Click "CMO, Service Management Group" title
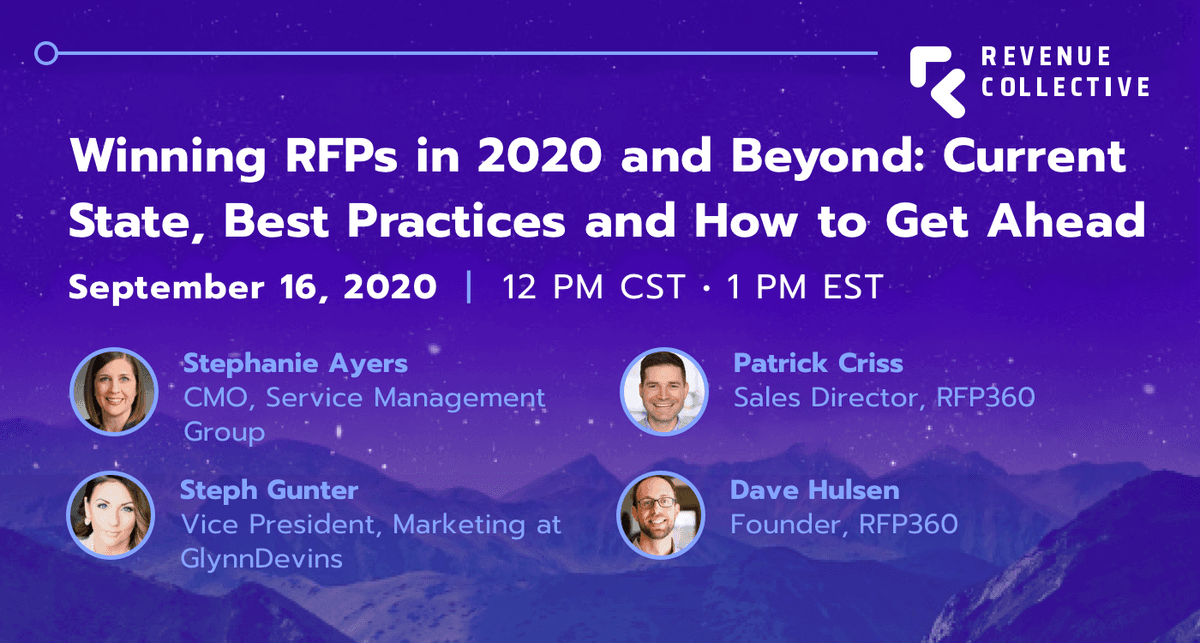Screen dimensions: 1200x643 click(x=365, y=415)
